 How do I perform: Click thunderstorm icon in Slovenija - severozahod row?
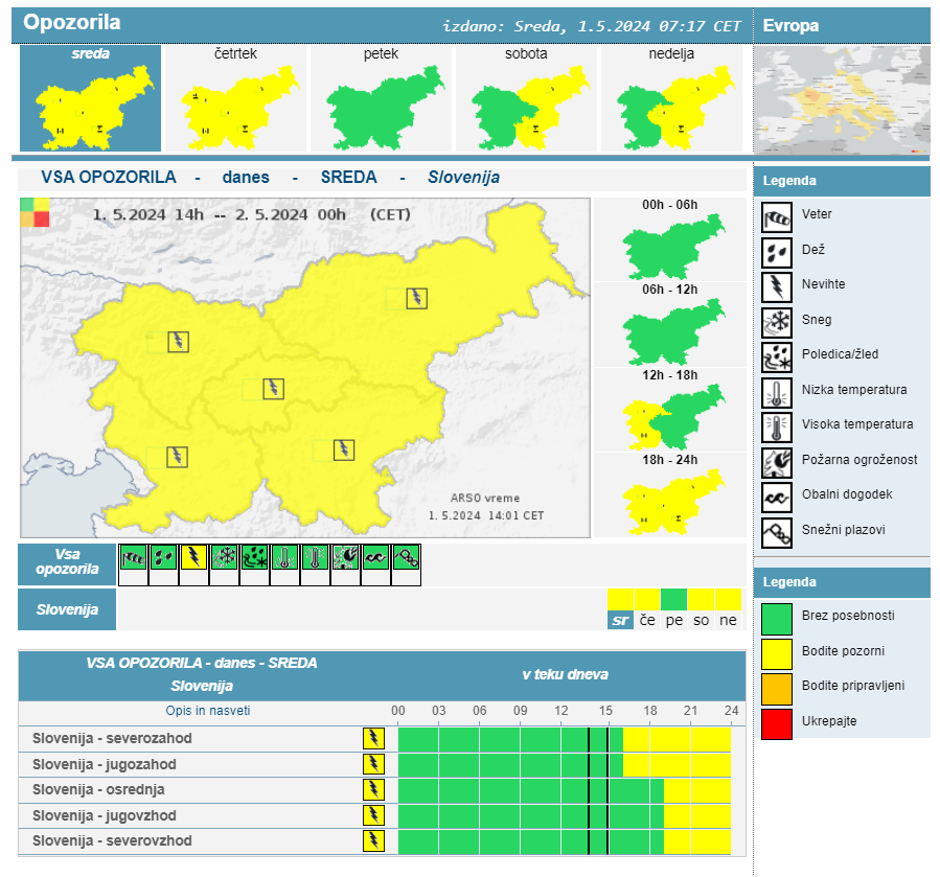[x=373, y=739]
